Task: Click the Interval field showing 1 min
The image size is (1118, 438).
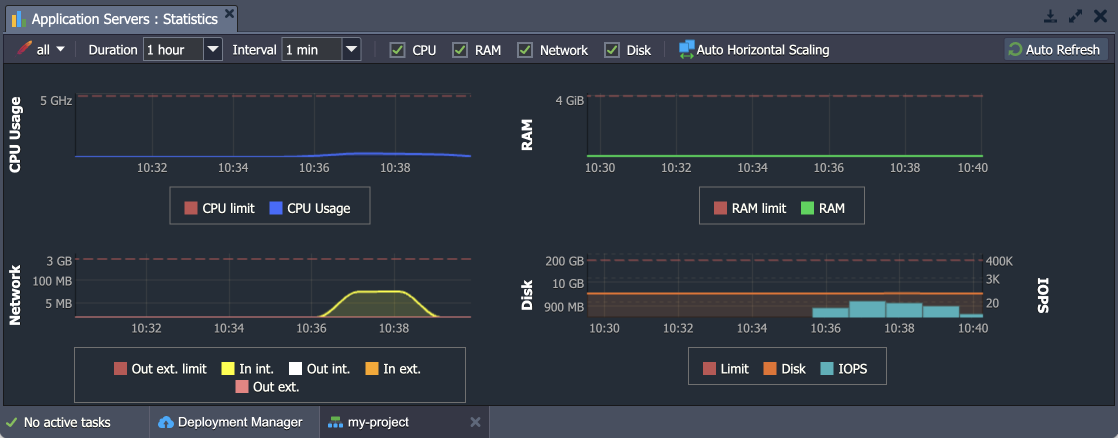Action: (312, 50)
